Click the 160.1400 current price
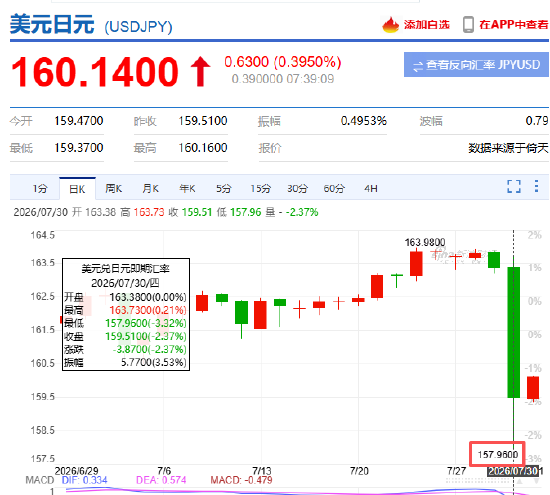 click(x=95, y=72)
